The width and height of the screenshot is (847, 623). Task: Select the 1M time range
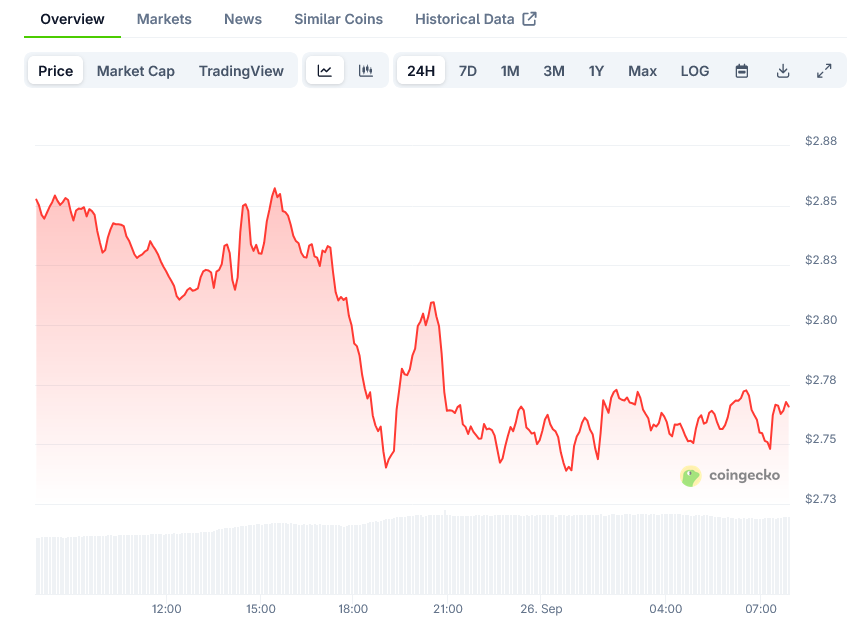pyautogui.click(x=510, y=71)
